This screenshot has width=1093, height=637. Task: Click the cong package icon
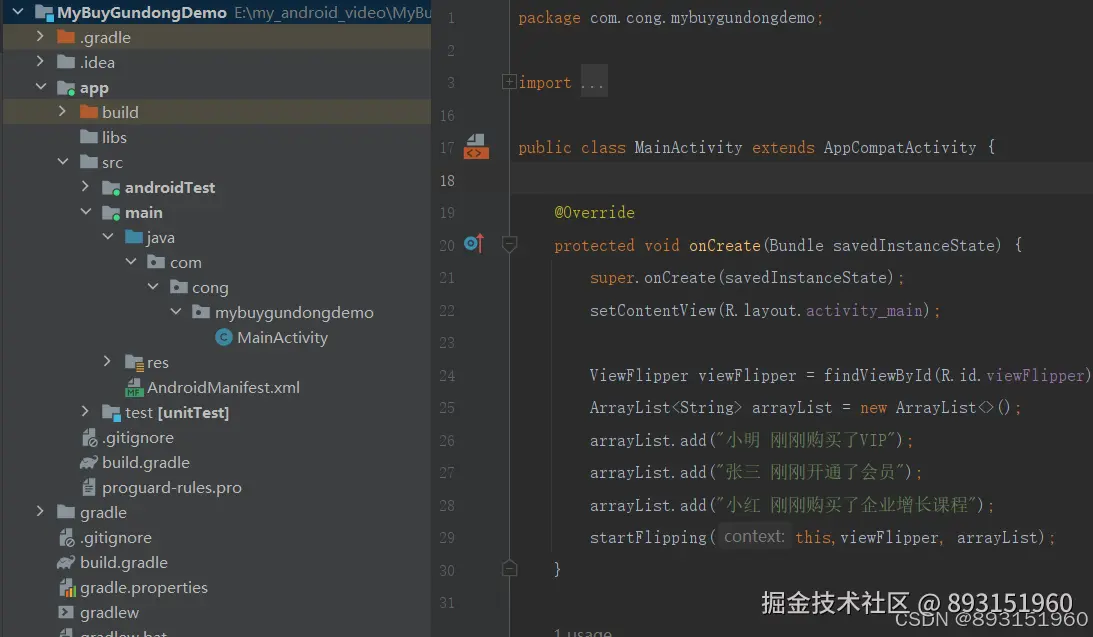(x=178, y=287)
